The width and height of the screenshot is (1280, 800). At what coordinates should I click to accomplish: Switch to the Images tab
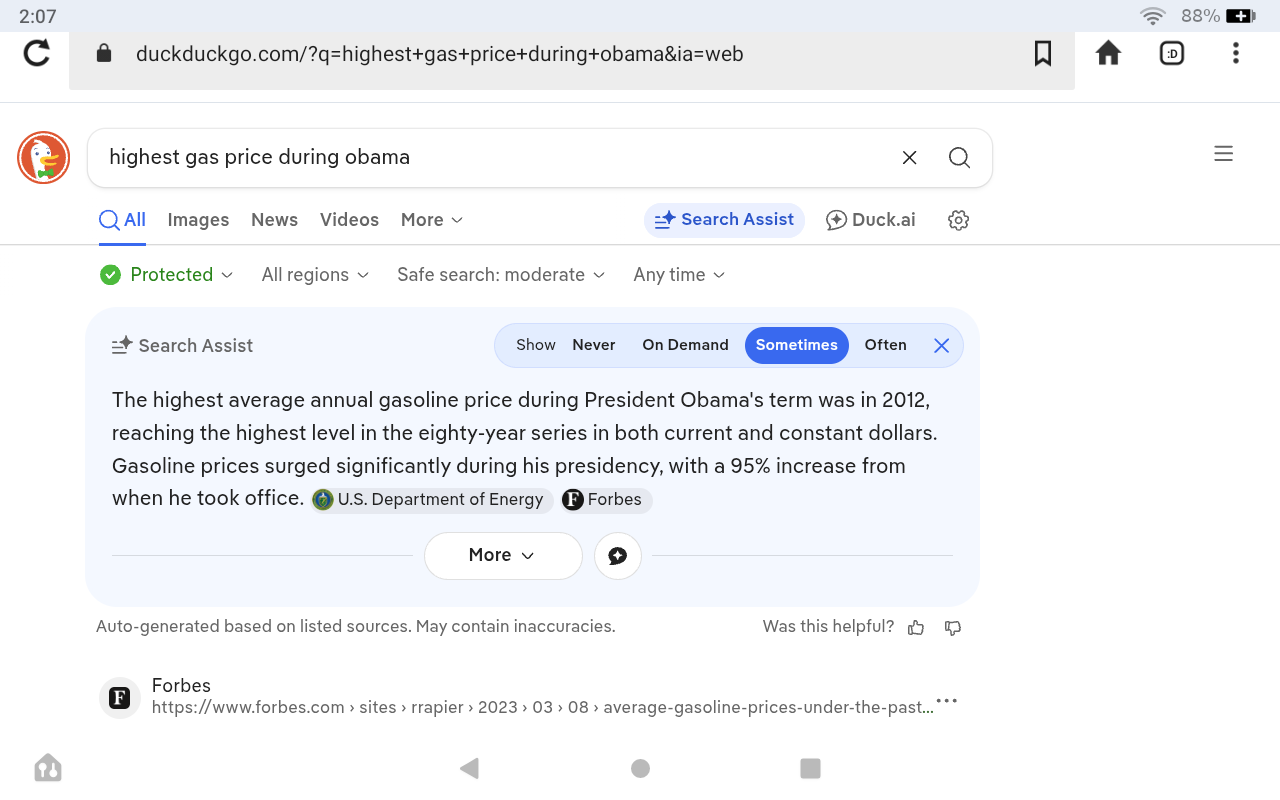tap(198, 220)
